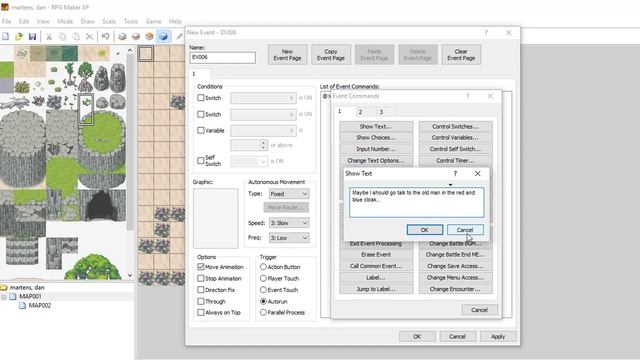Switch to Event Commands tab 3
This screenshot has height=360, width=640.
pos(381,112)
